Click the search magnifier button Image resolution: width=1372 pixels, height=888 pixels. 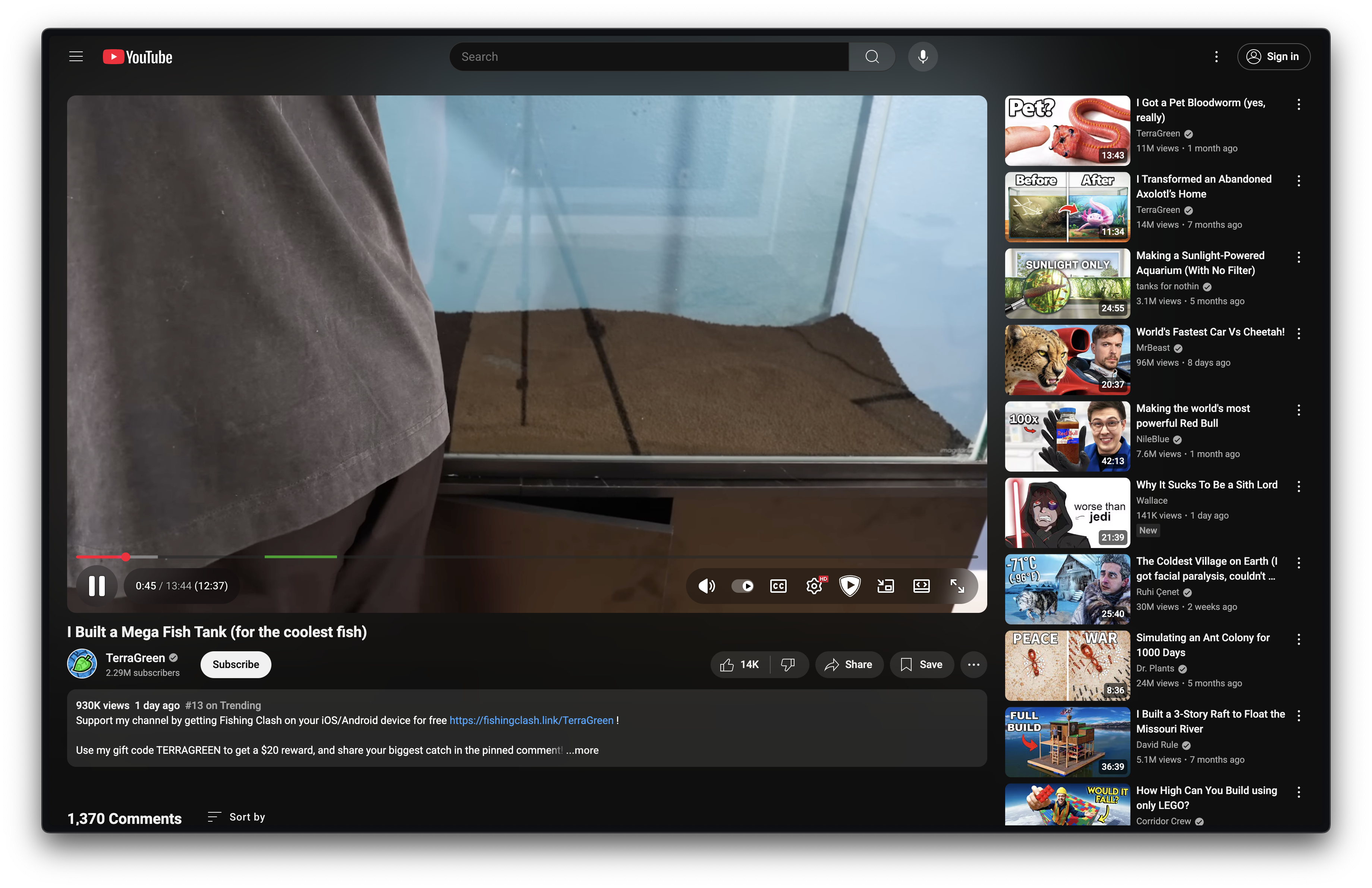pos(872,56)
